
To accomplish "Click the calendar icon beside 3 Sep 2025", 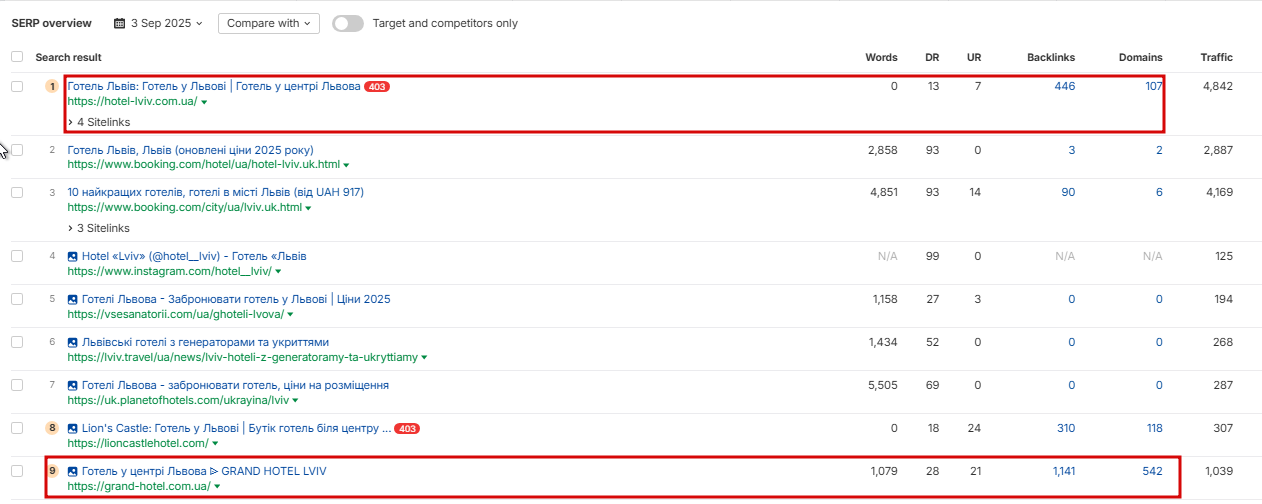I will 120,23.
